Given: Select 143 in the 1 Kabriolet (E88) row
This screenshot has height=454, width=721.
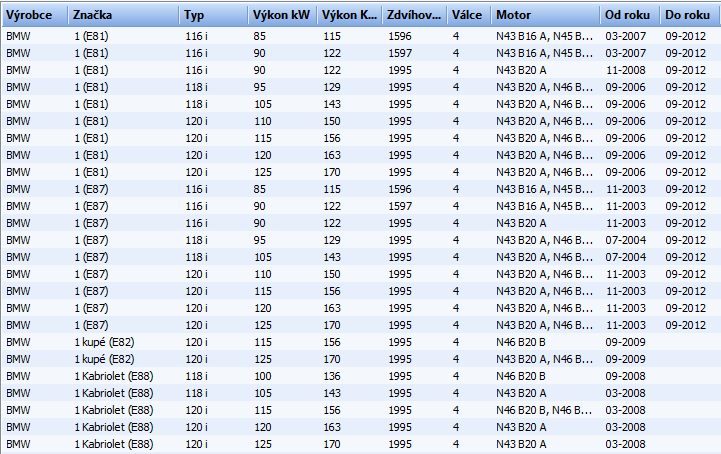Looking at the screenshot, I should pyautogui.click(x=332, y=393).
